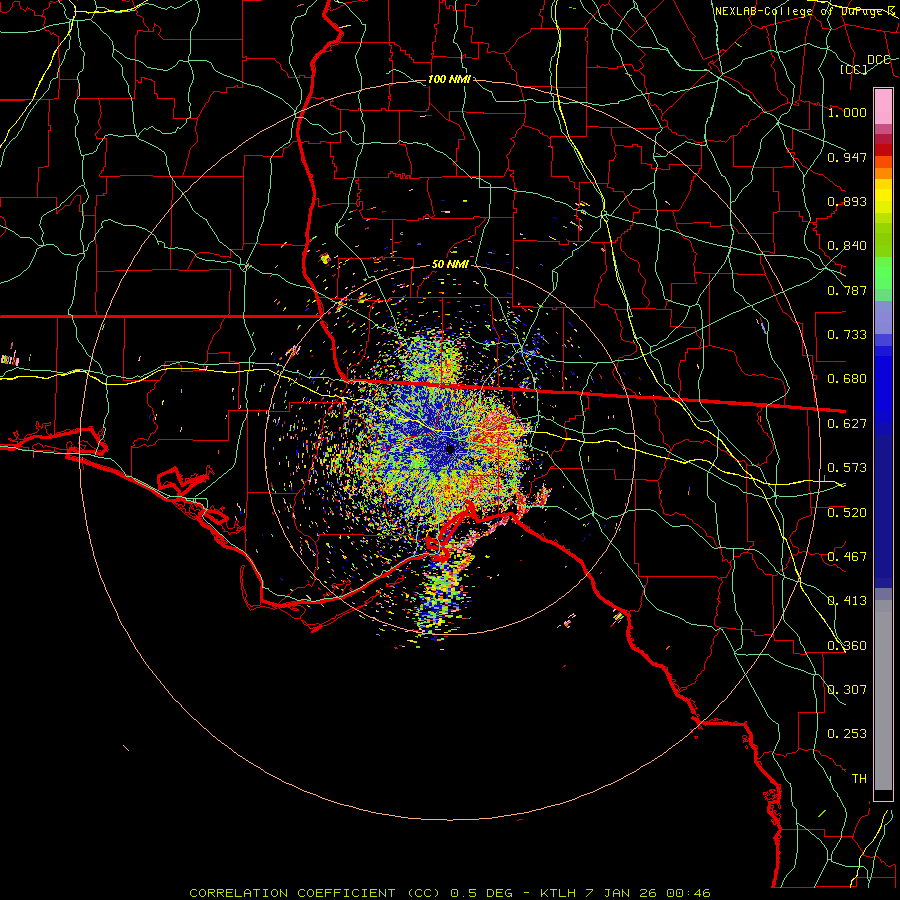
Task: Select the 0.413 scale value
Action: coord(847,601)
